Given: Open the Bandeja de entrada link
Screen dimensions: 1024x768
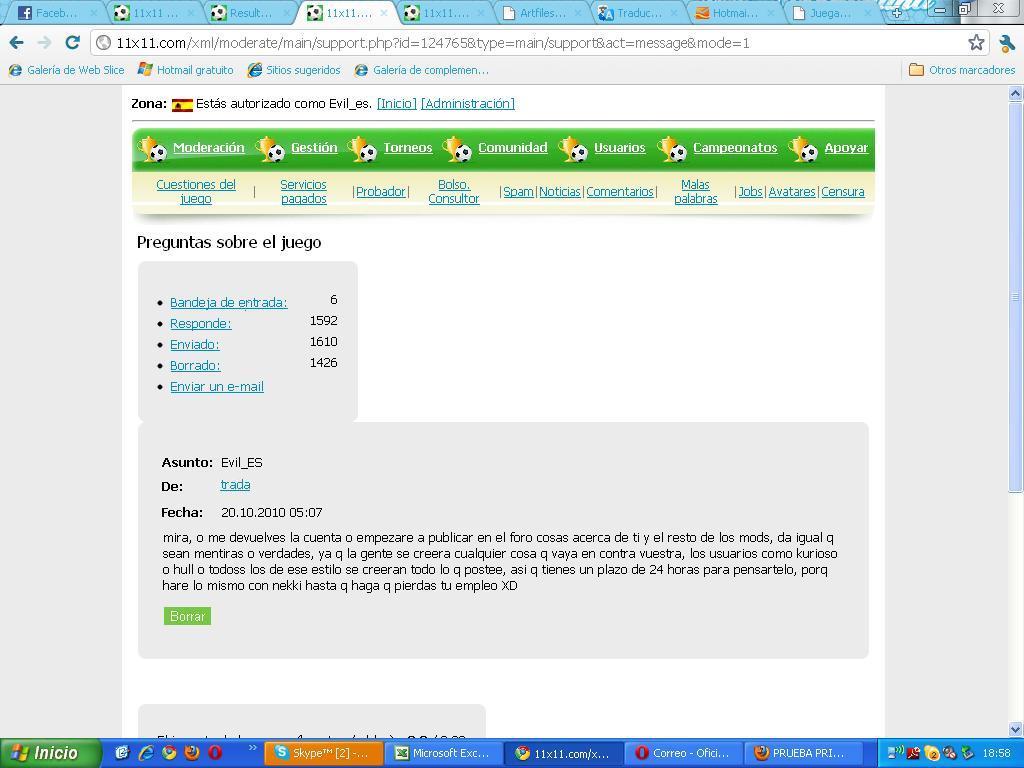Looking at the screenshot, I should tap(228, 302).
